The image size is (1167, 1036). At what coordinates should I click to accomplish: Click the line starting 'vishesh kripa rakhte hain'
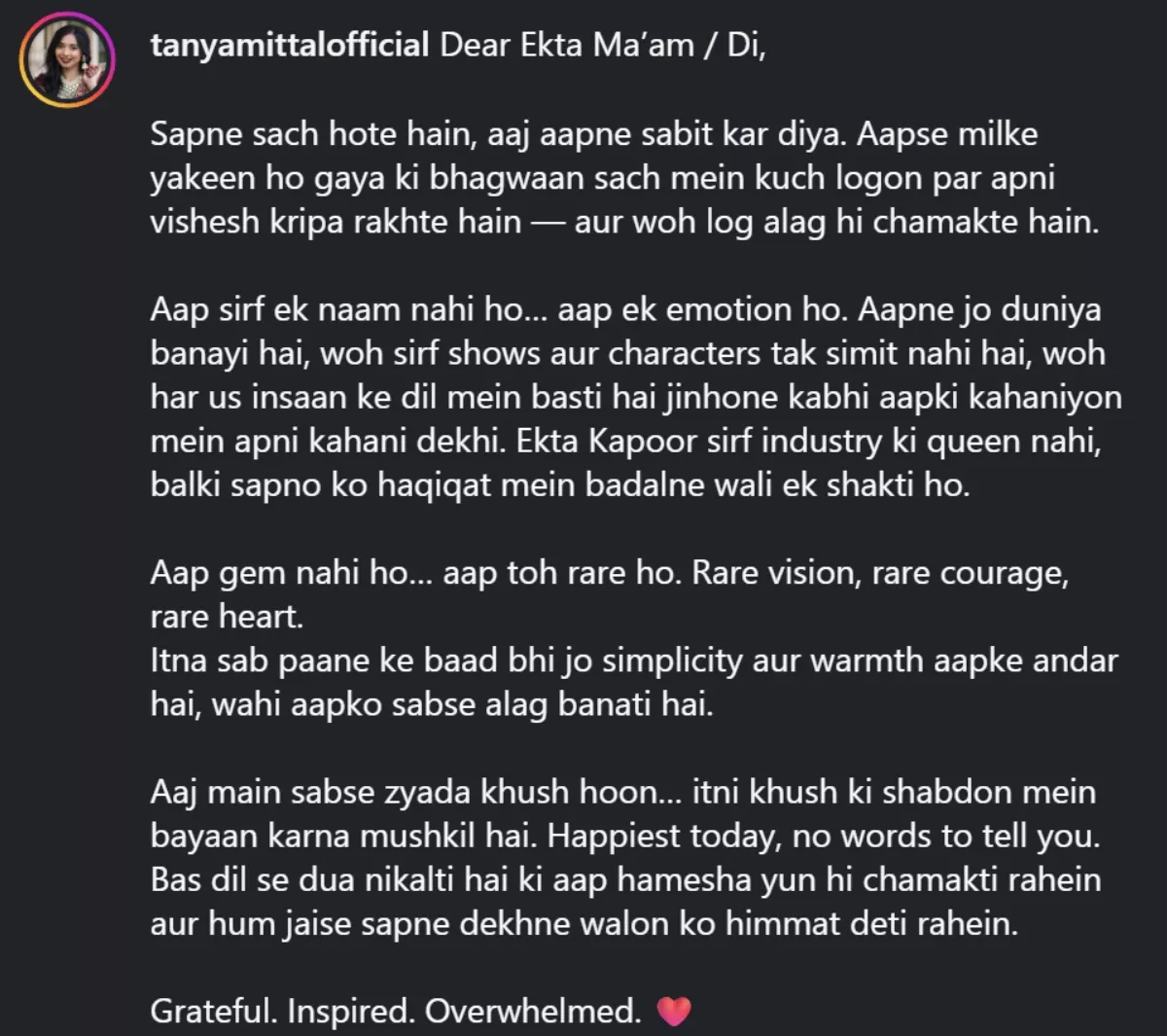click(x=624, y=222)
